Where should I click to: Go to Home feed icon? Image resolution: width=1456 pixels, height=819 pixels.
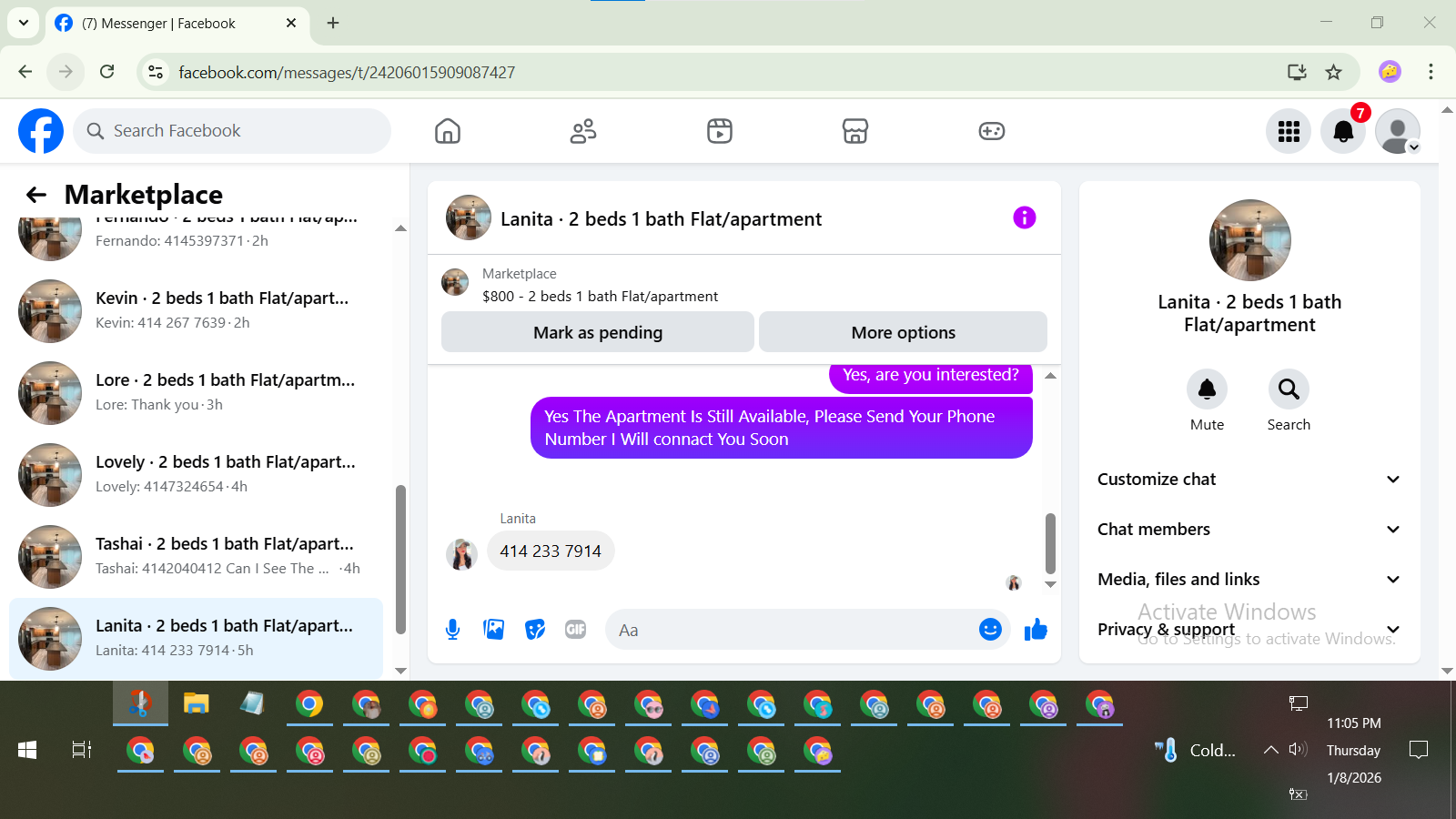448,131
